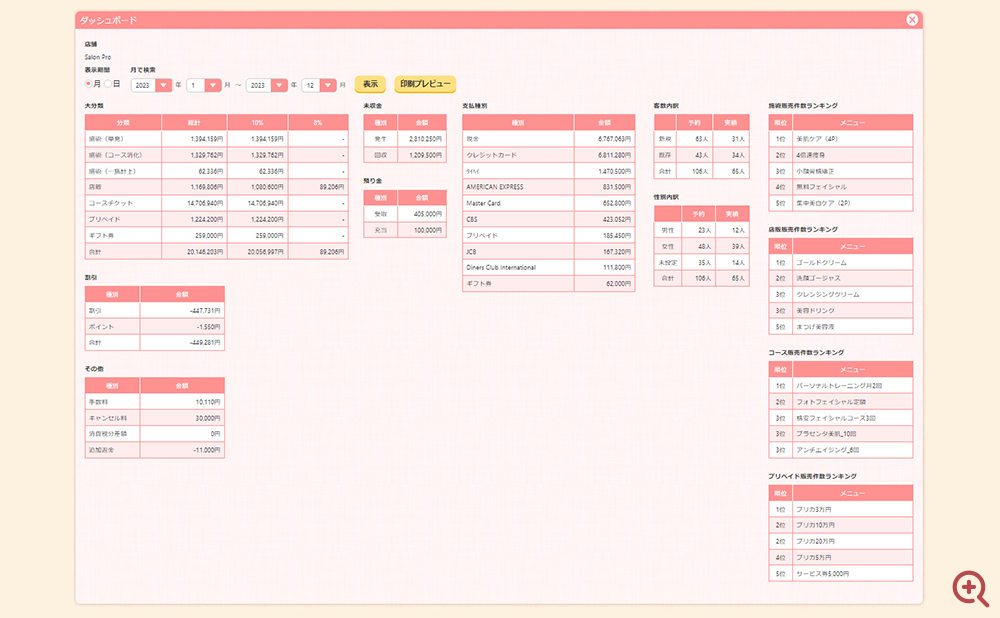Select the アンチエイジング_6回 ranking entry
Screen dimensions: 1000x618
(x=828, y=450)
